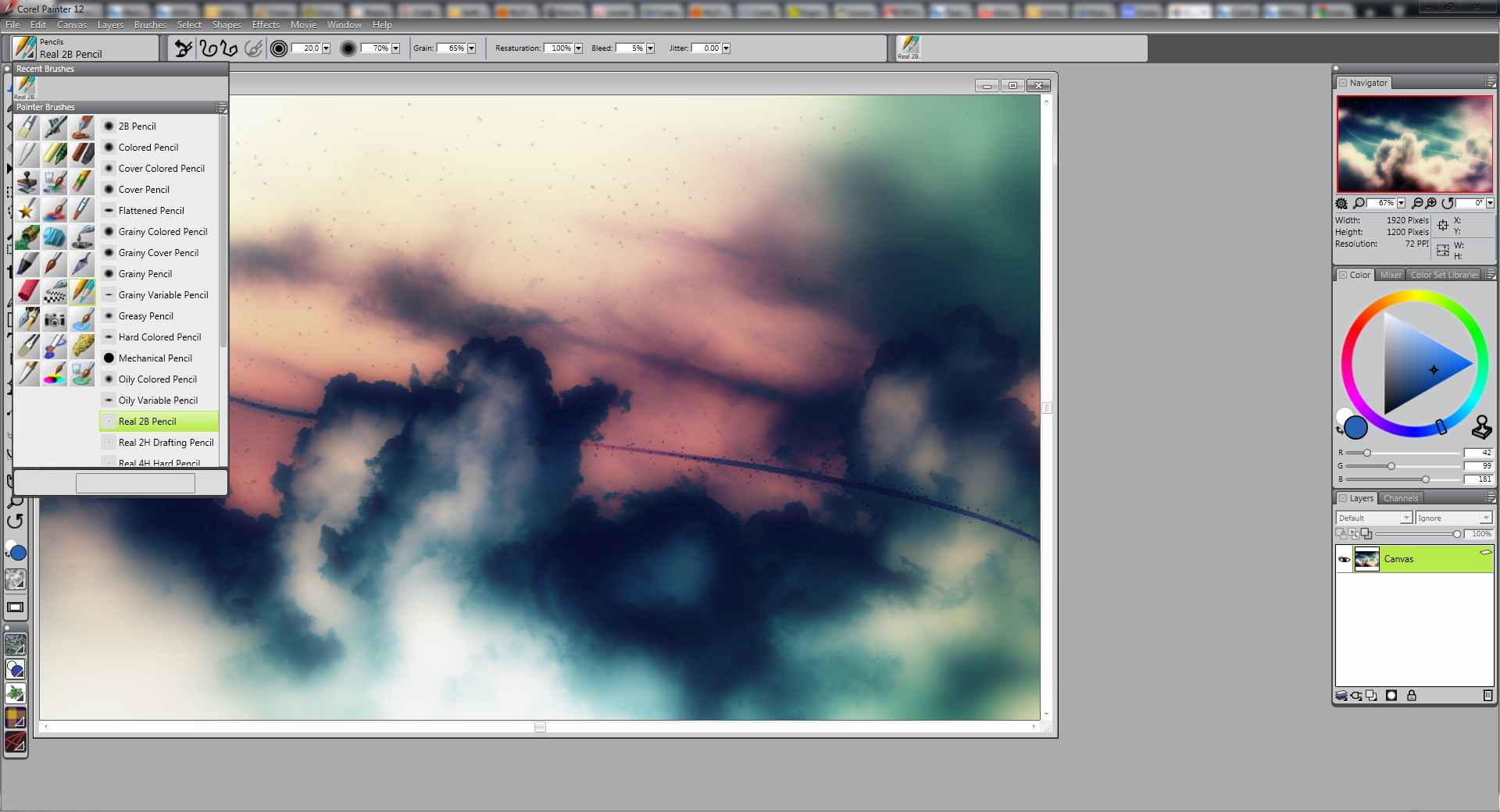Lock the layer with padlock icon
This screenshot has width=1500, height=812.
tap(1412, 696)
